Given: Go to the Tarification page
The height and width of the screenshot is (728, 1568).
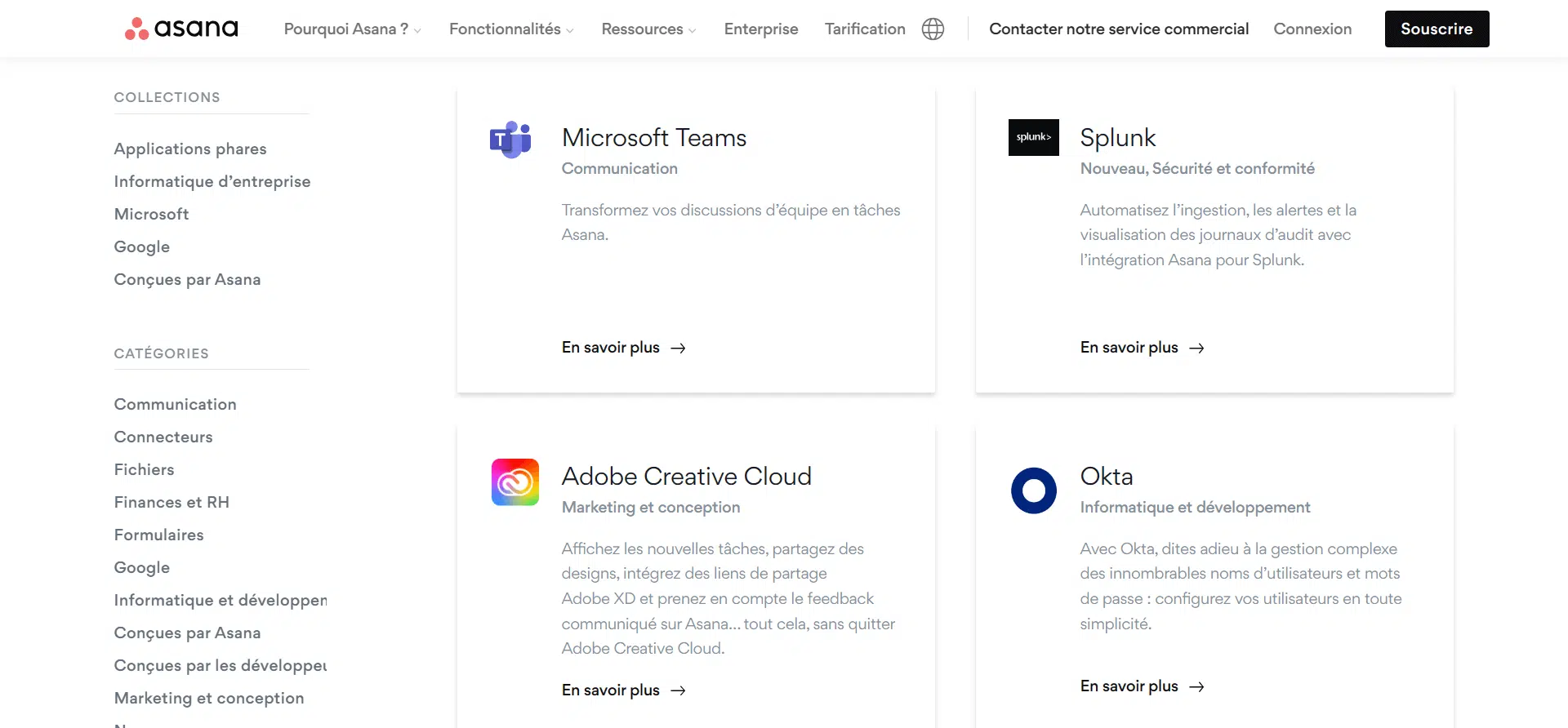Looking at the screenshot, I should coord(864,29).
